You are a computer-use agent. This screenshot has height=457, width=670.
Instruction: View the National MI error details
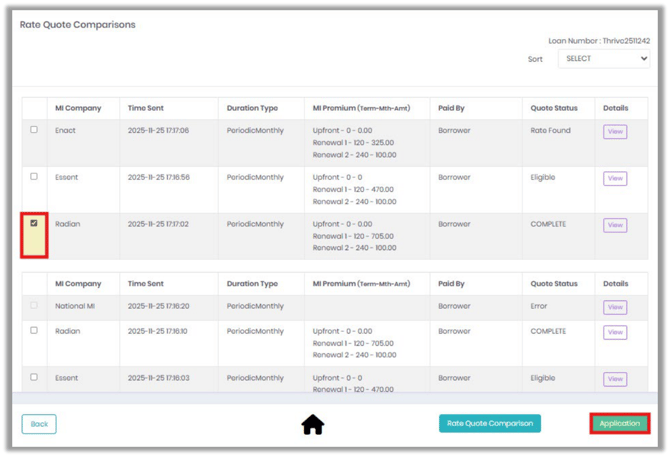click(x=615, y=307)
